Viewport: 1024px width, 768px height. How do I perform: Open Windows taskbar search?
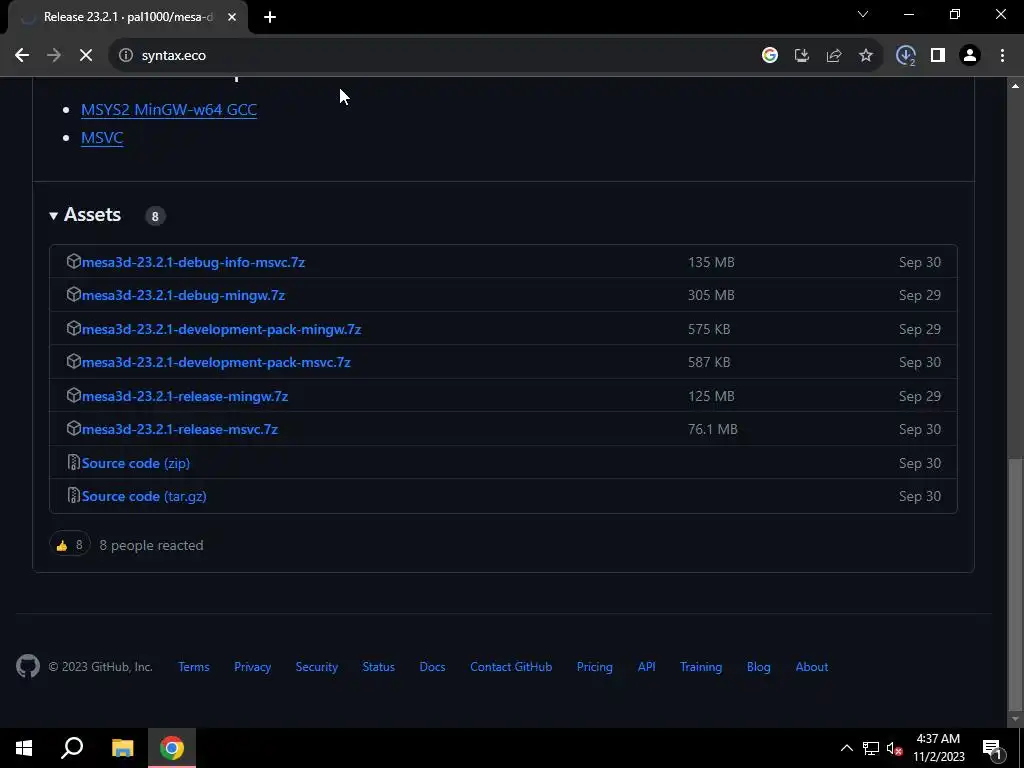click(72, 748)
